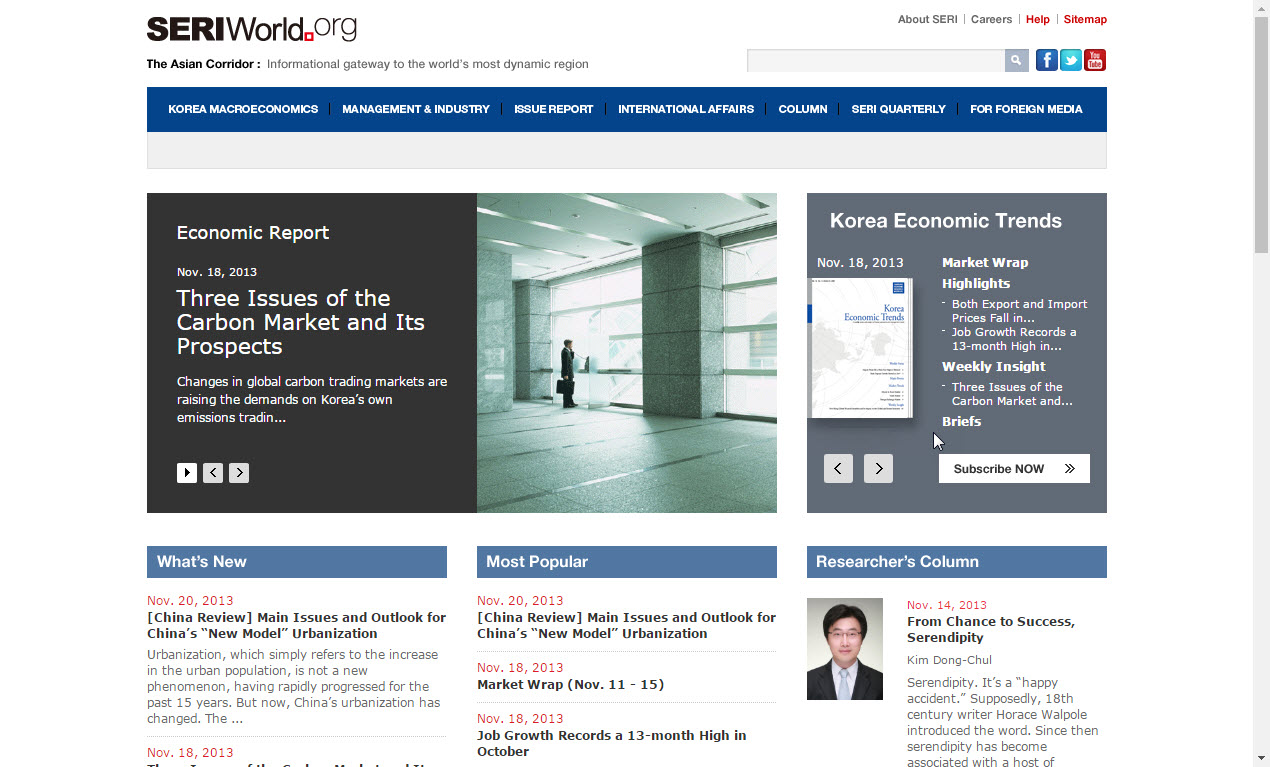Click the Subscribe NOW button
This screenshot has height=767, width=1270.
coord(1014,469)
